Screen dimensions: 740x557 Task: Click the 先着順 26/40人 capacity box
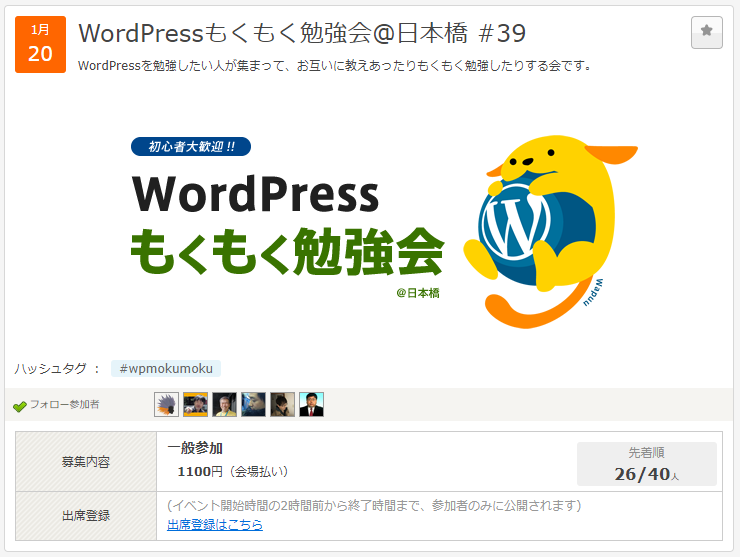tap(646, 463)
